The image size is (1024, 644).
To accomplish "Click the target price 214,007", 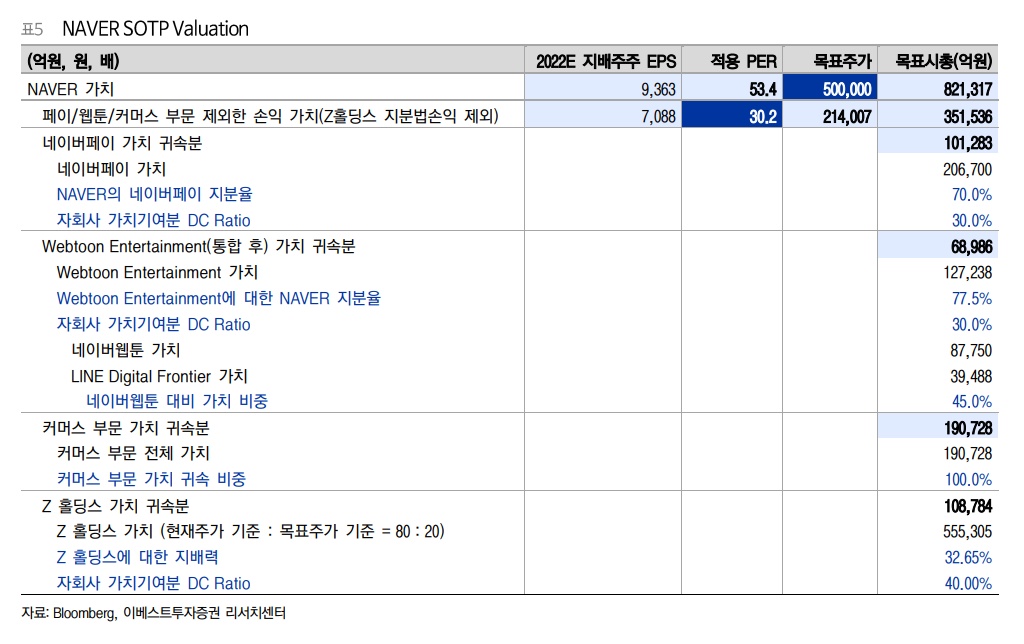I will tap(847, 116).
